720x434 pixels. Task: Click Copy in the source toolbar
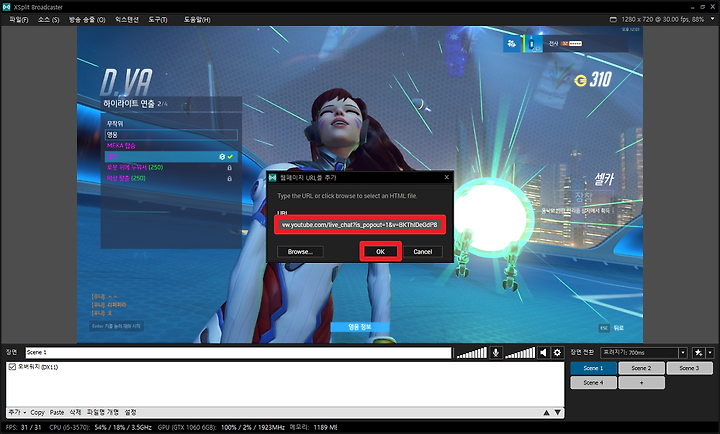tap(37, 412)
